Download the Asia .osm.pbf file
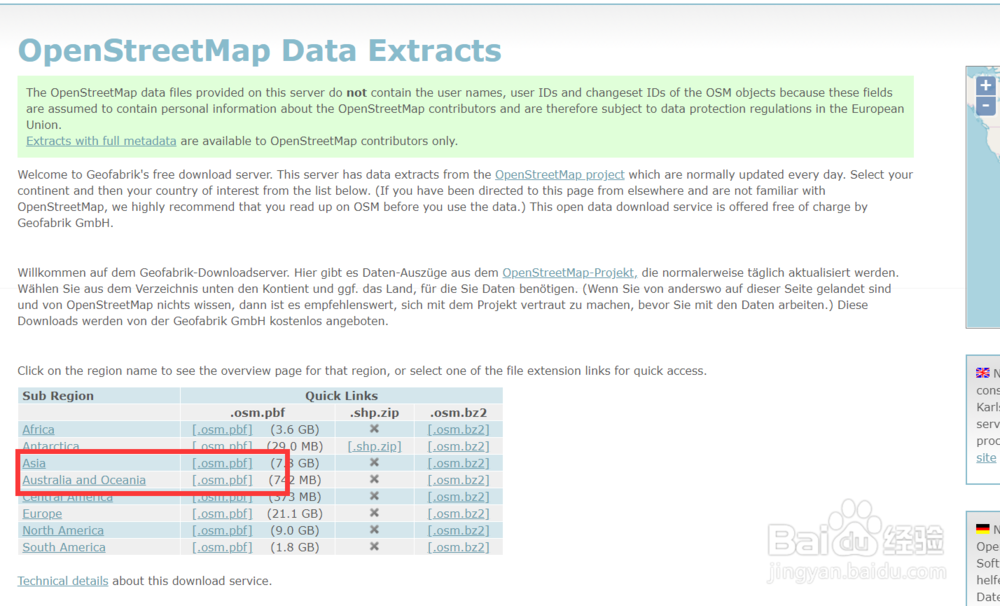 click(x=222, y=463)
